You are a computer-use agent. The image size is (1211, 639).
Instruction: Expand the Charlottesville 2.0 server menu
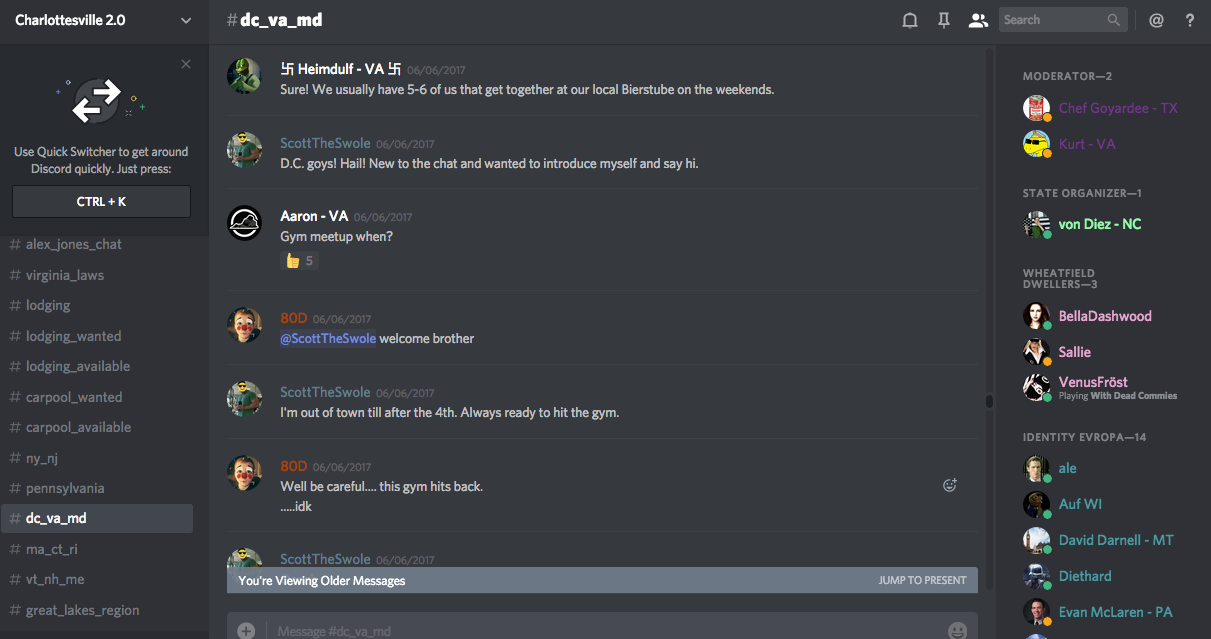pyautogui.click(x=186, y=20)
